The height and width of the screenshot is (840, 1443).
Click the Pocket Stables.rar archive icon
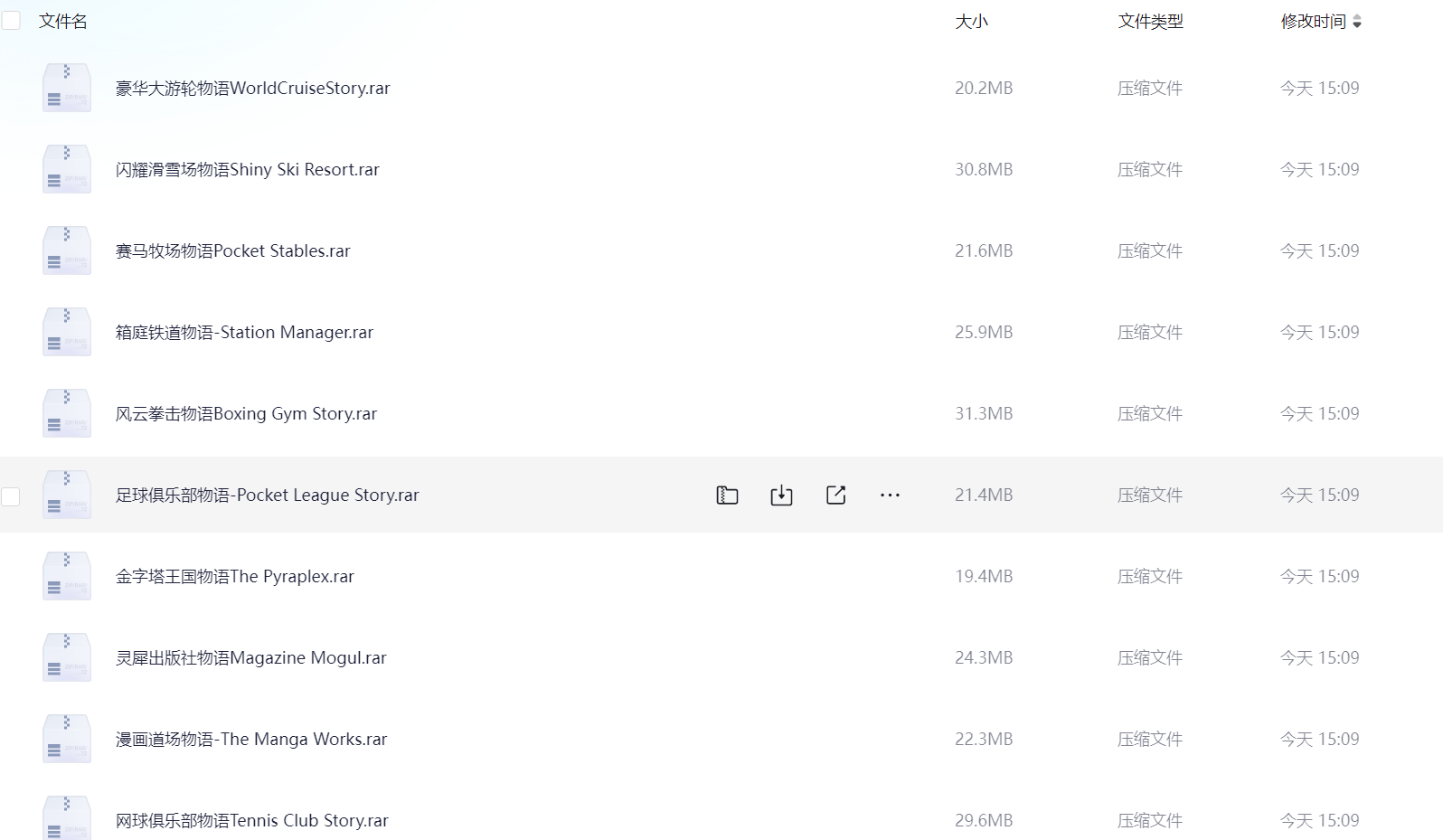click(x=67, y=250)
